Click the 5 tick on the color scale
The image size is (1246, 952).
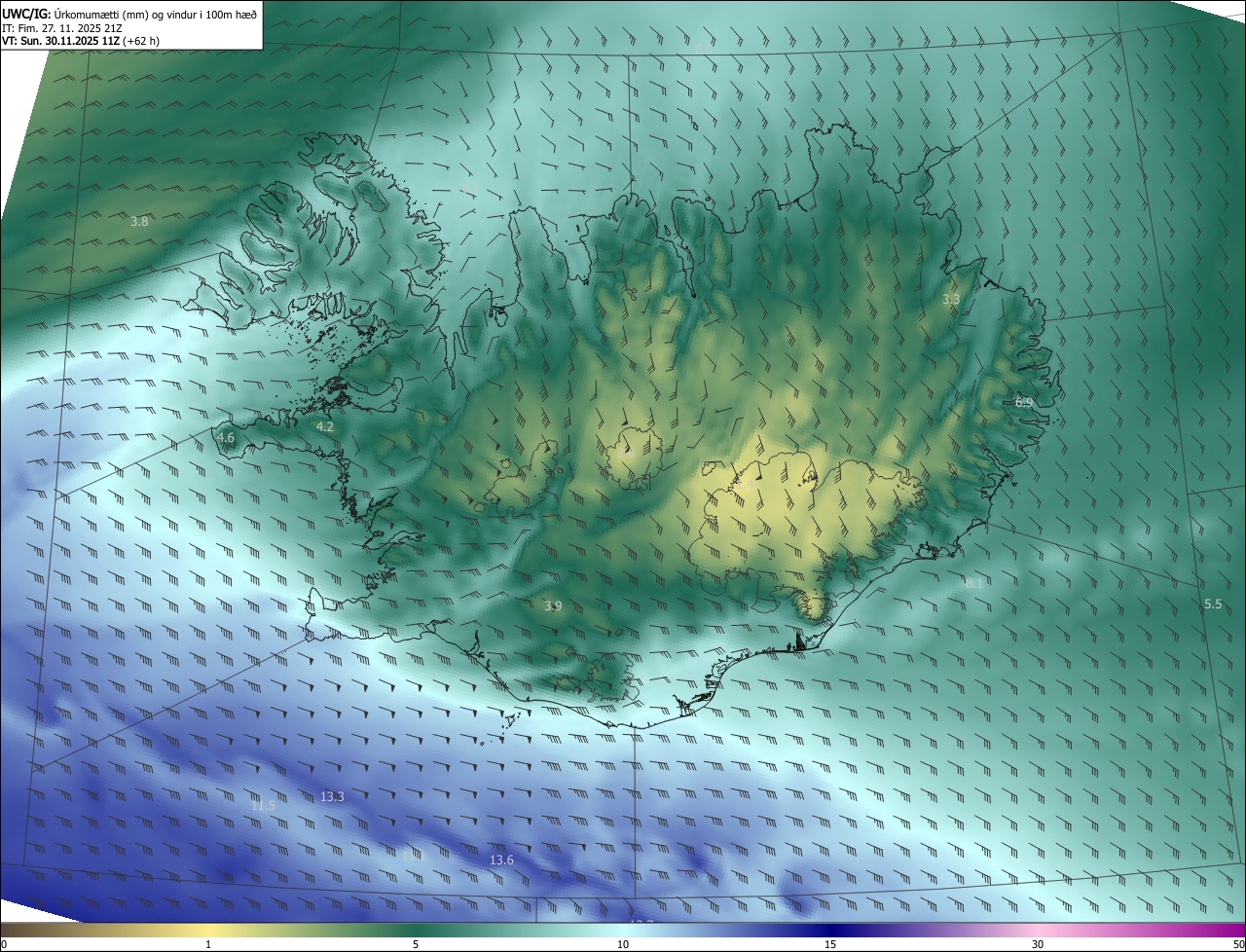click(416, 944)
